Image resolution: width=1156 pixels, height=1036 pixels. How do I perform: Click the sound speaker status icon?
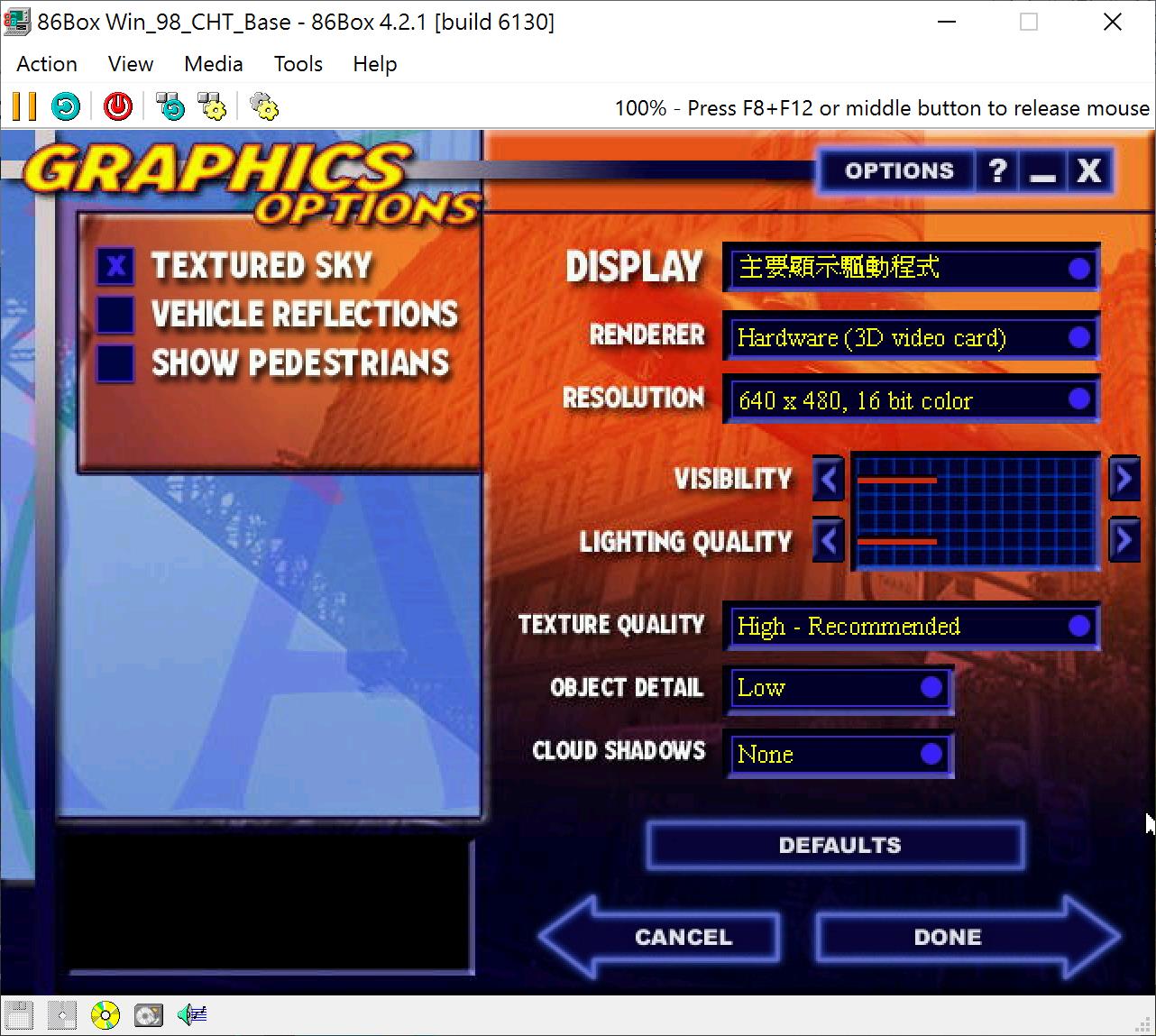point(192,1015)
